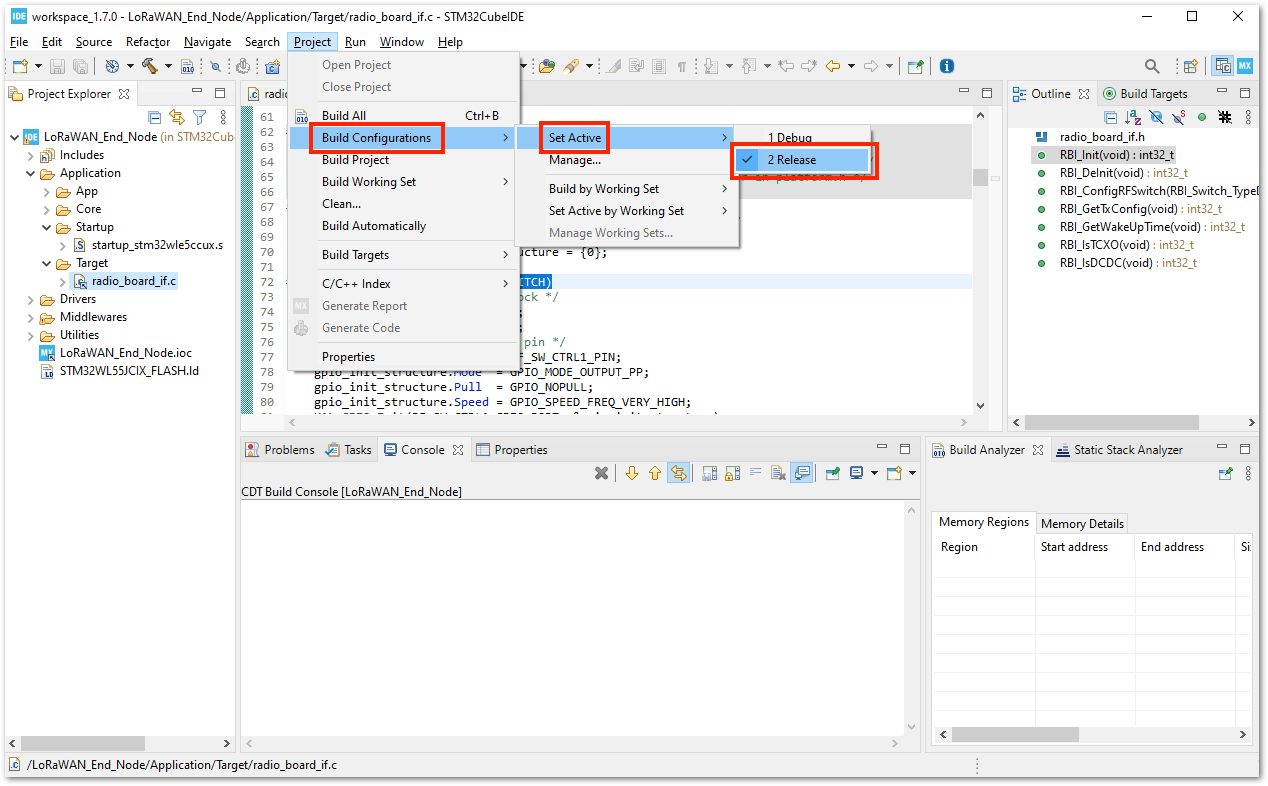Click Collapse All in Project Explorer
This screenshot has width=1268, height=786.
coord(155,117)
